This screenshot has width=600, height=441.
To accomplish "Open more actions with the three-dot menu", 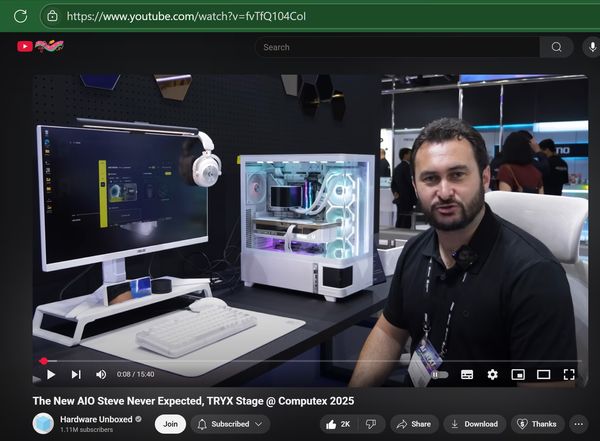I will tap(579, 424).
